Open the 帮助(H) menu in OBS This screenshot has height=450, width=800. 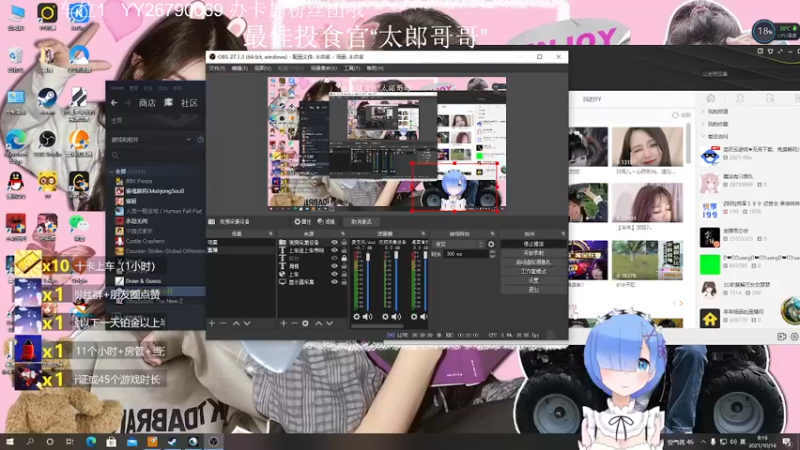[374, 68]
